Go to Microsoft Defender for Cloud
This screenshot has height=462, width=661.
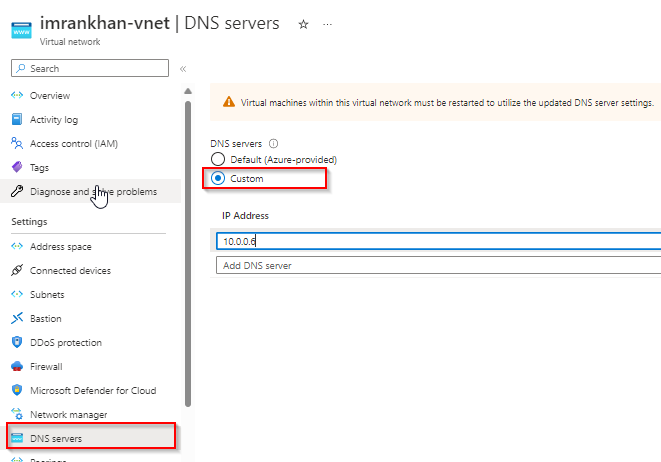pyautogui.click(x=93, y=391)
